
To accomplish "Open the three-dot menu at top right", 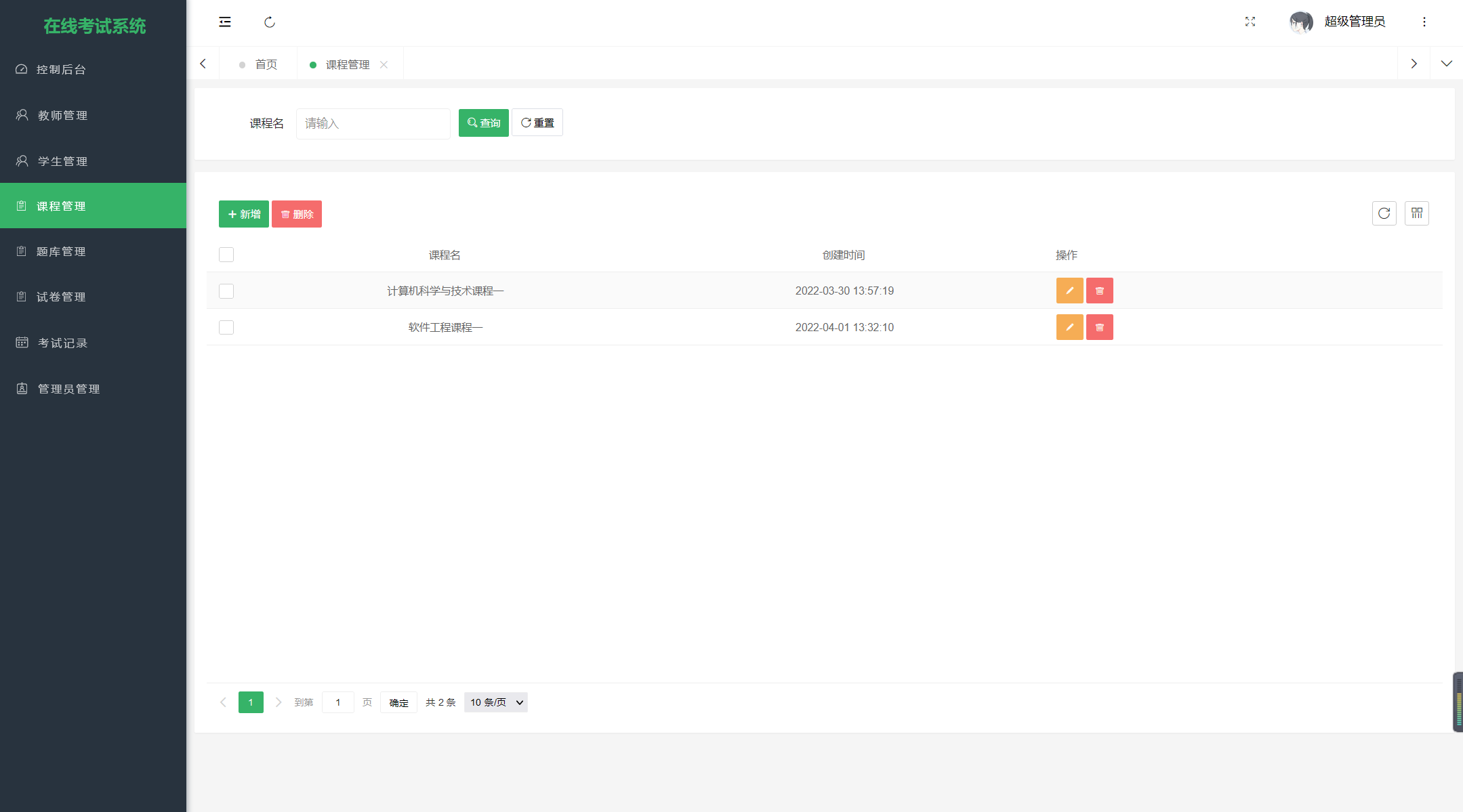I will pos(1424,22).
